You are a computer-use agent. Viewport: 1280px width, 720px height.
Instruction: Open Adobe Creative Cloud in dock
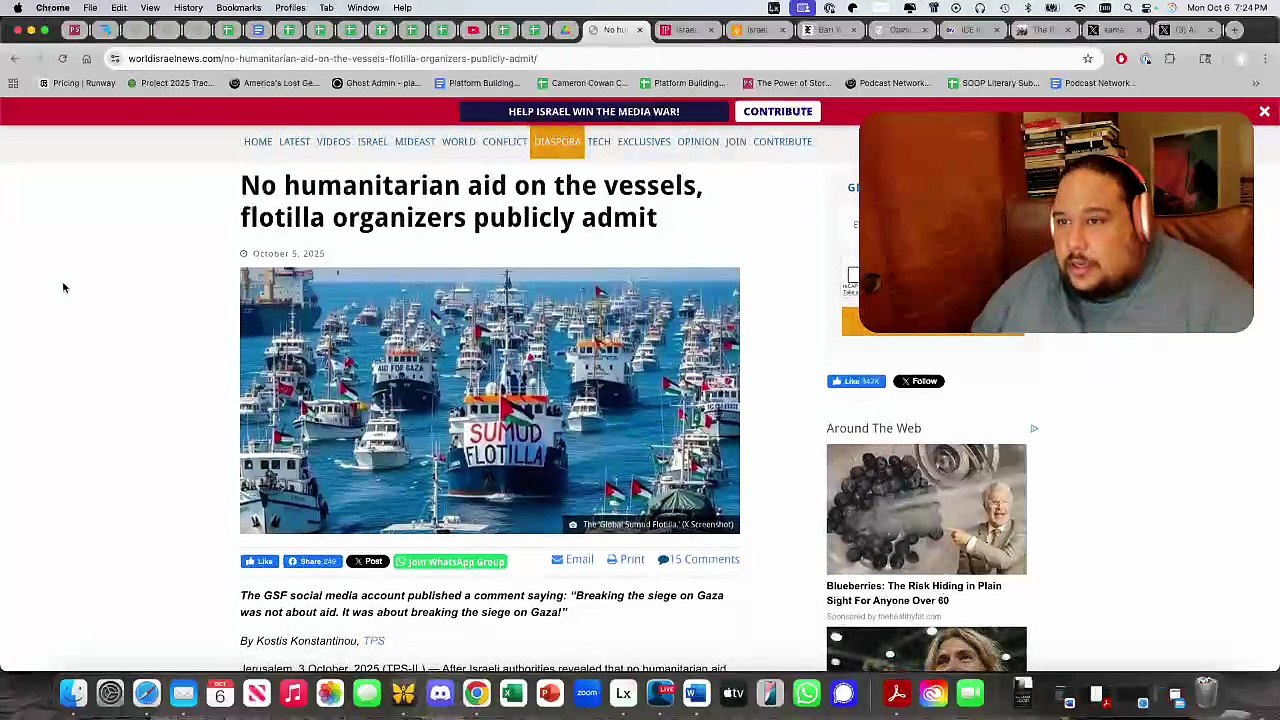(933, 693)
